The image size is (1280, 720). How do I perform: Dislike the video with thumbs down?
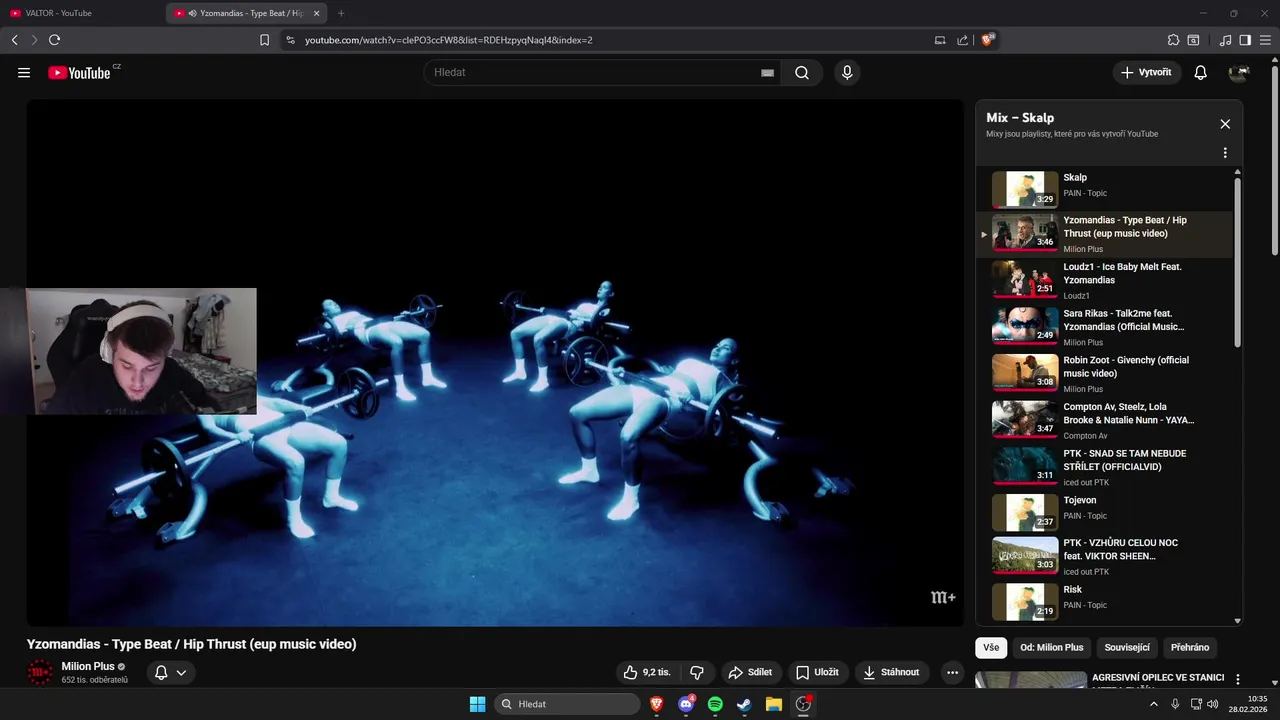pyautogui.click(x=697, y=673)
